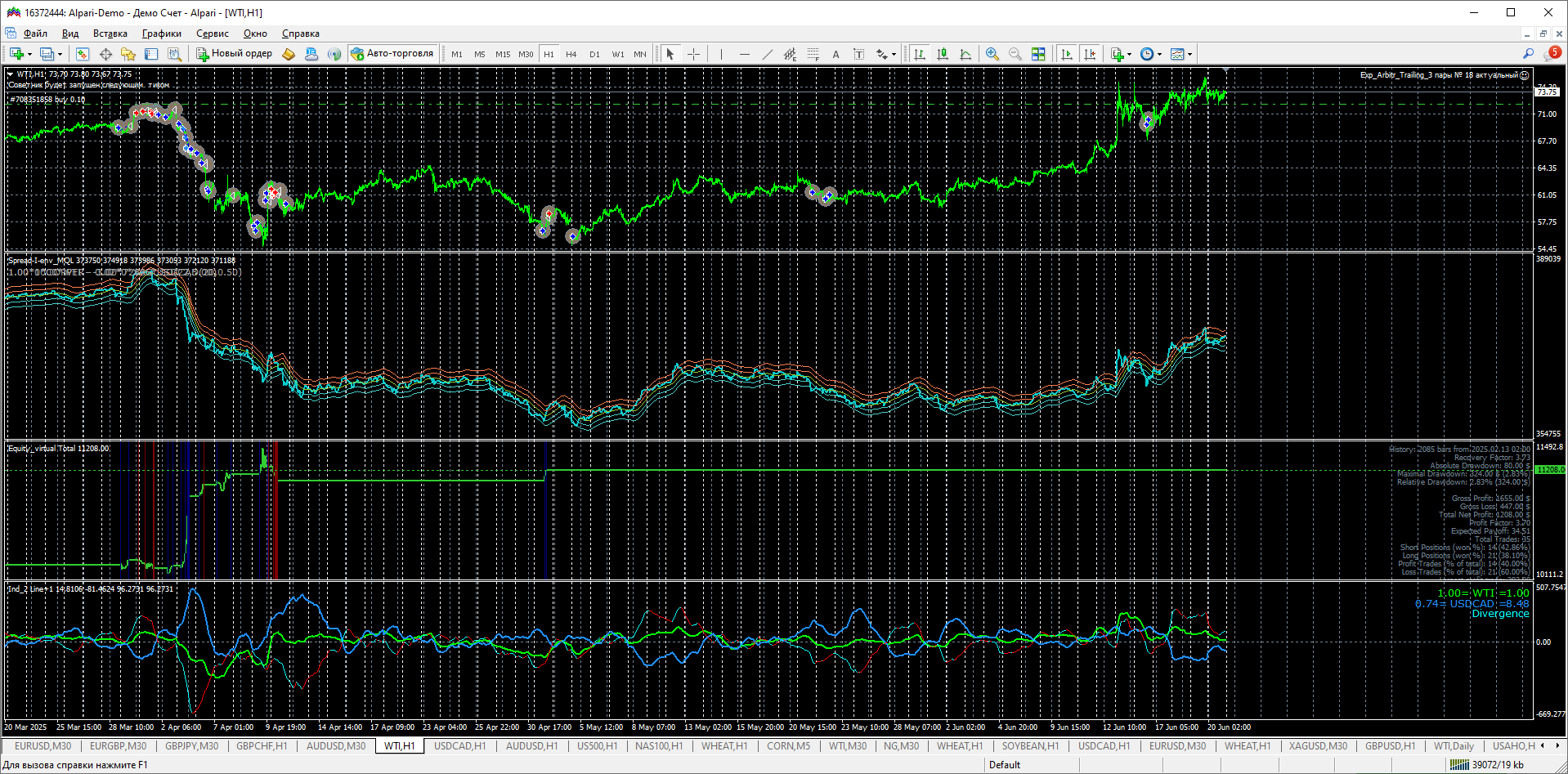
Task: Launch MetaEditor with the yellow book icon
Action: [x=289, y=54]
